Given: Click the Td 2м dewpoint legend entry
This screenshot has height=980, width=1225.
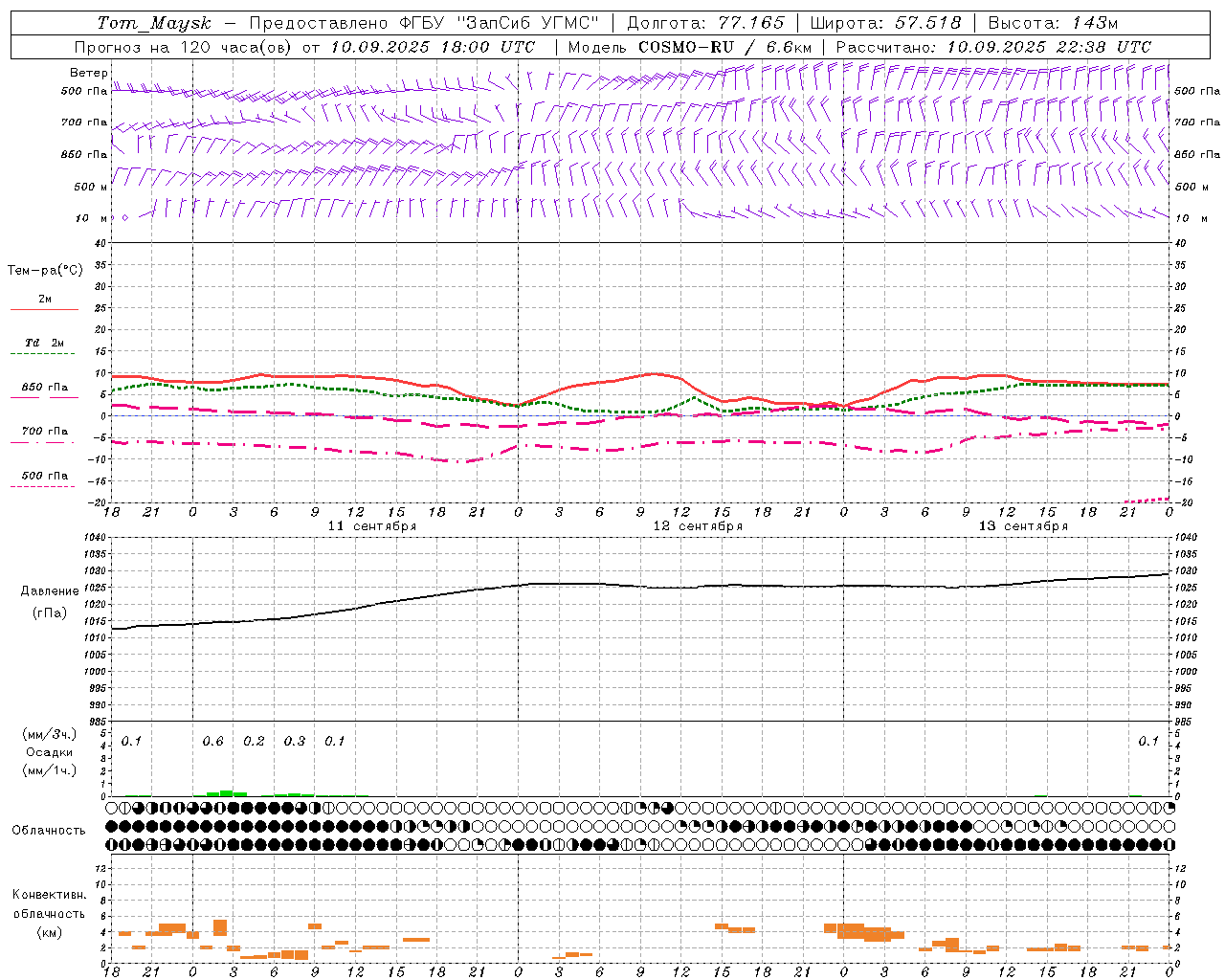Looking at the screenshot, I should (x=44, y=343).
